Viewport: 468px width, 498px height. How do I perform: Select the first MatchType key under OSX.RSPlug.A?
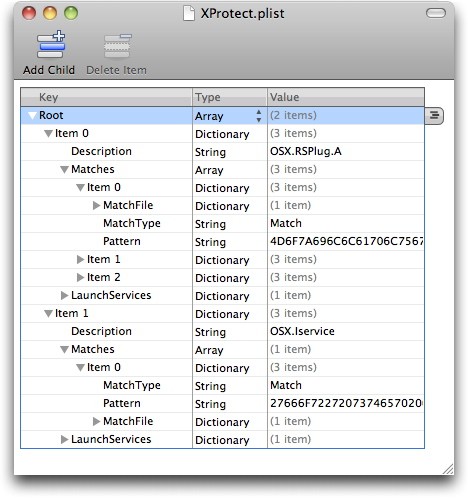tap(132, 223)
